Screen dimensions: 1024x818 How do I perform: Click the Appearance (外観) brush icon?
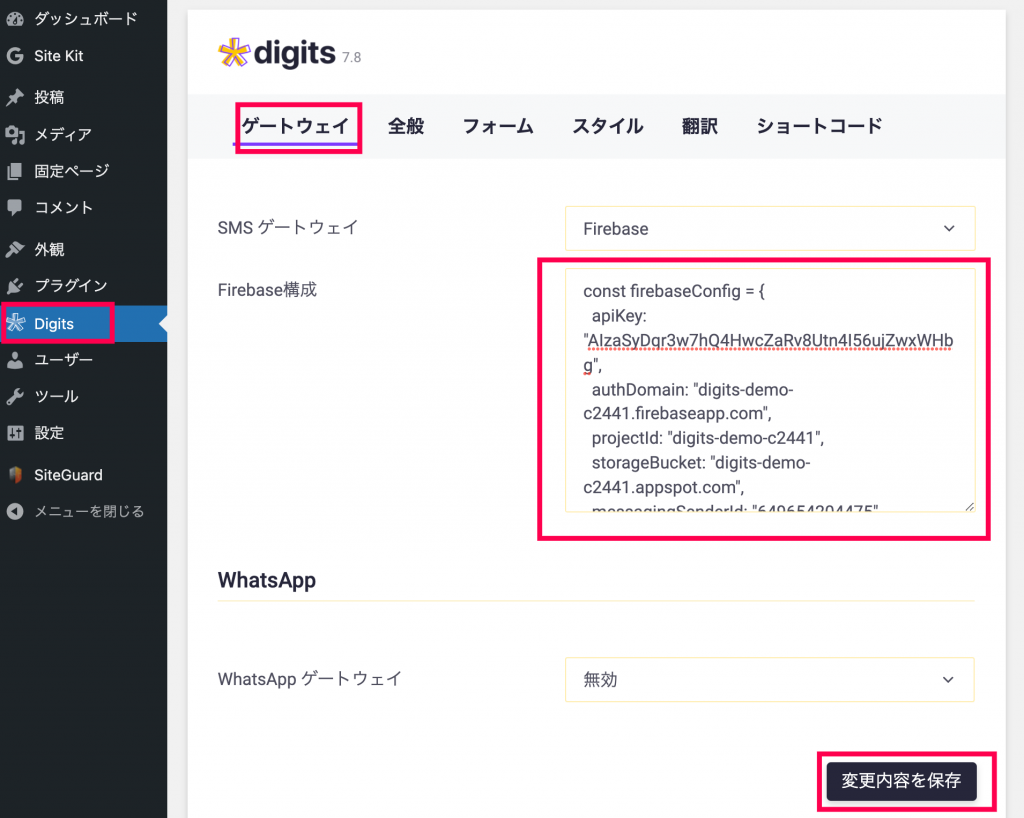(x=15, y=249)
